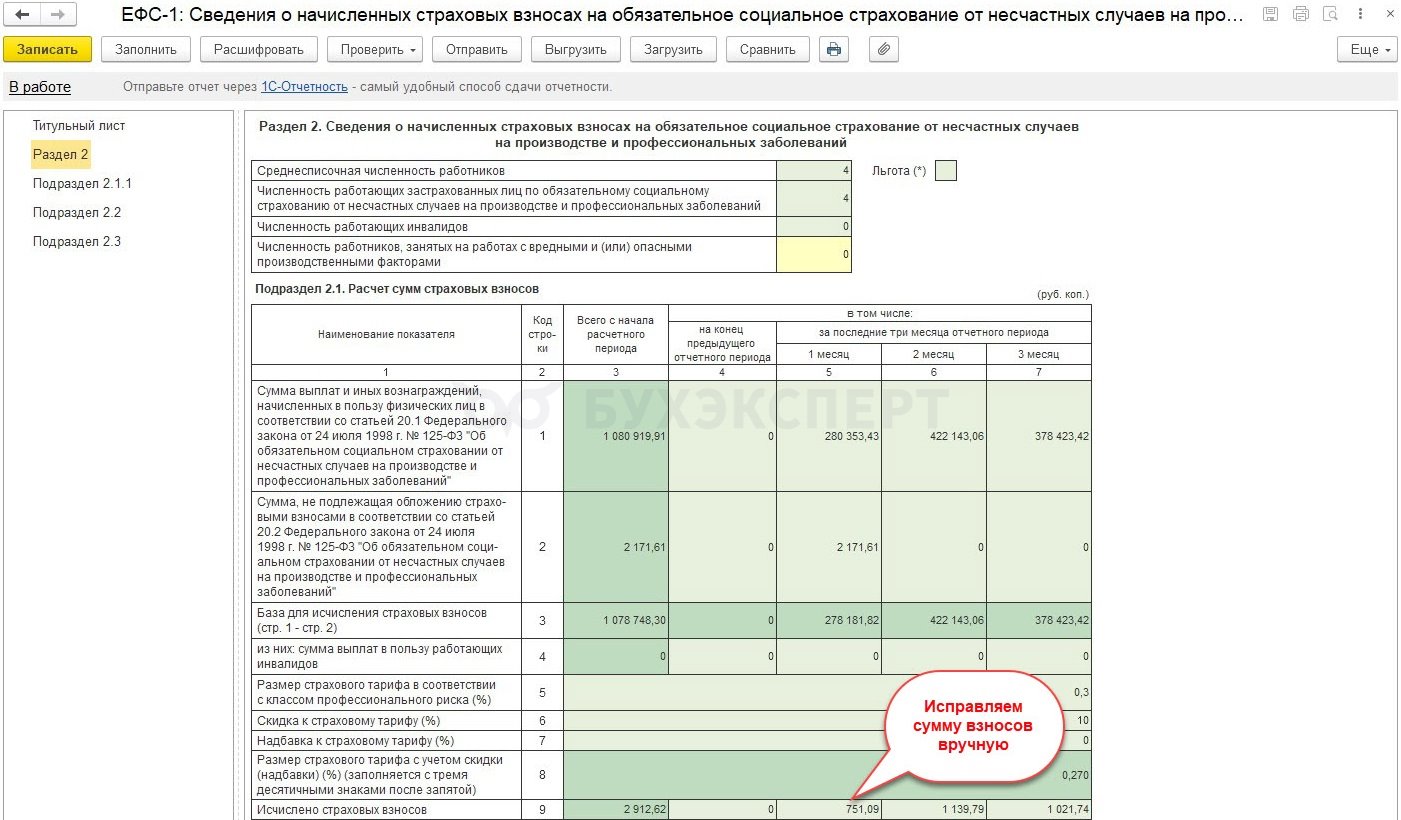Open Подраздел 2.3 section
1401x820 pixels.
[77, 242]
